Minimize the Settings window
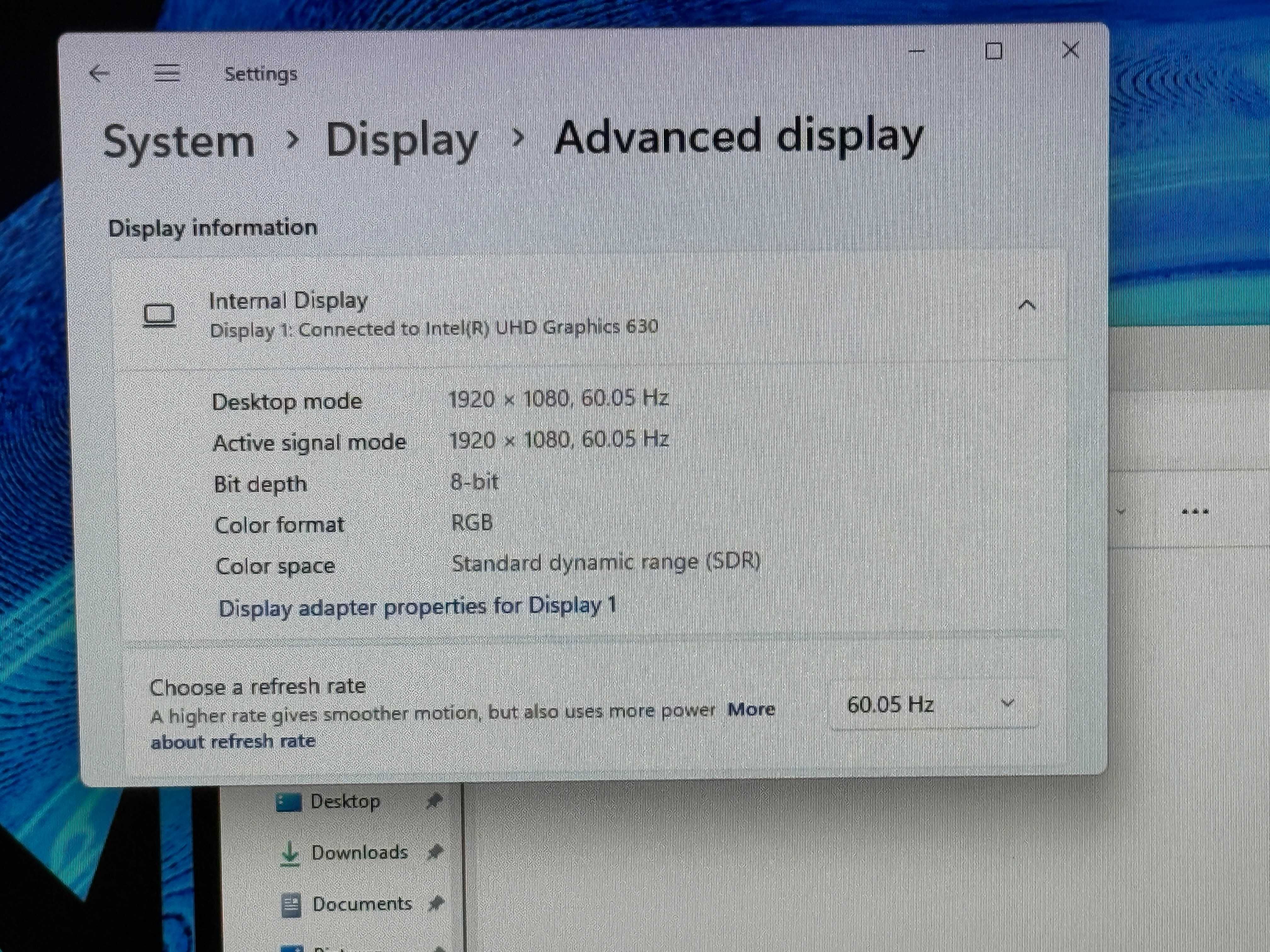1270x952 pixels. [x=917, y=51]
